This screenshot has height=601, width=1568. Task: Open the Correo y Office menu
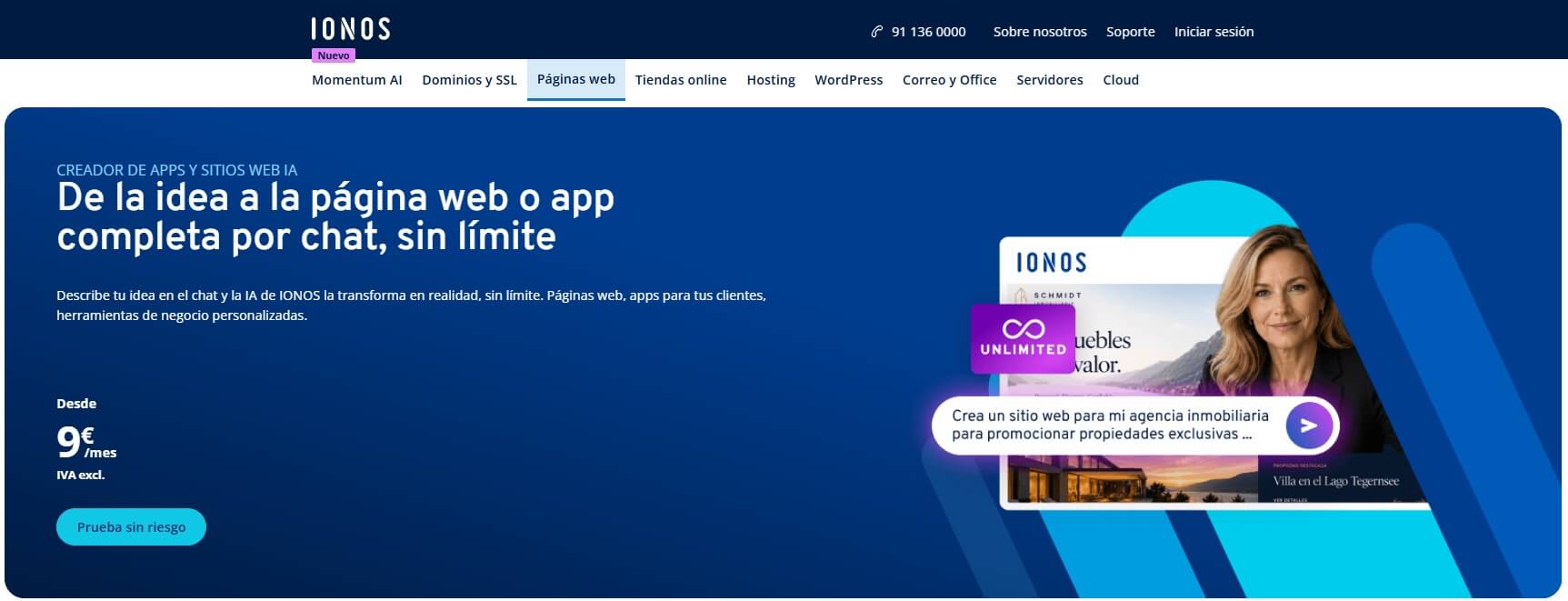coord(950,80)
